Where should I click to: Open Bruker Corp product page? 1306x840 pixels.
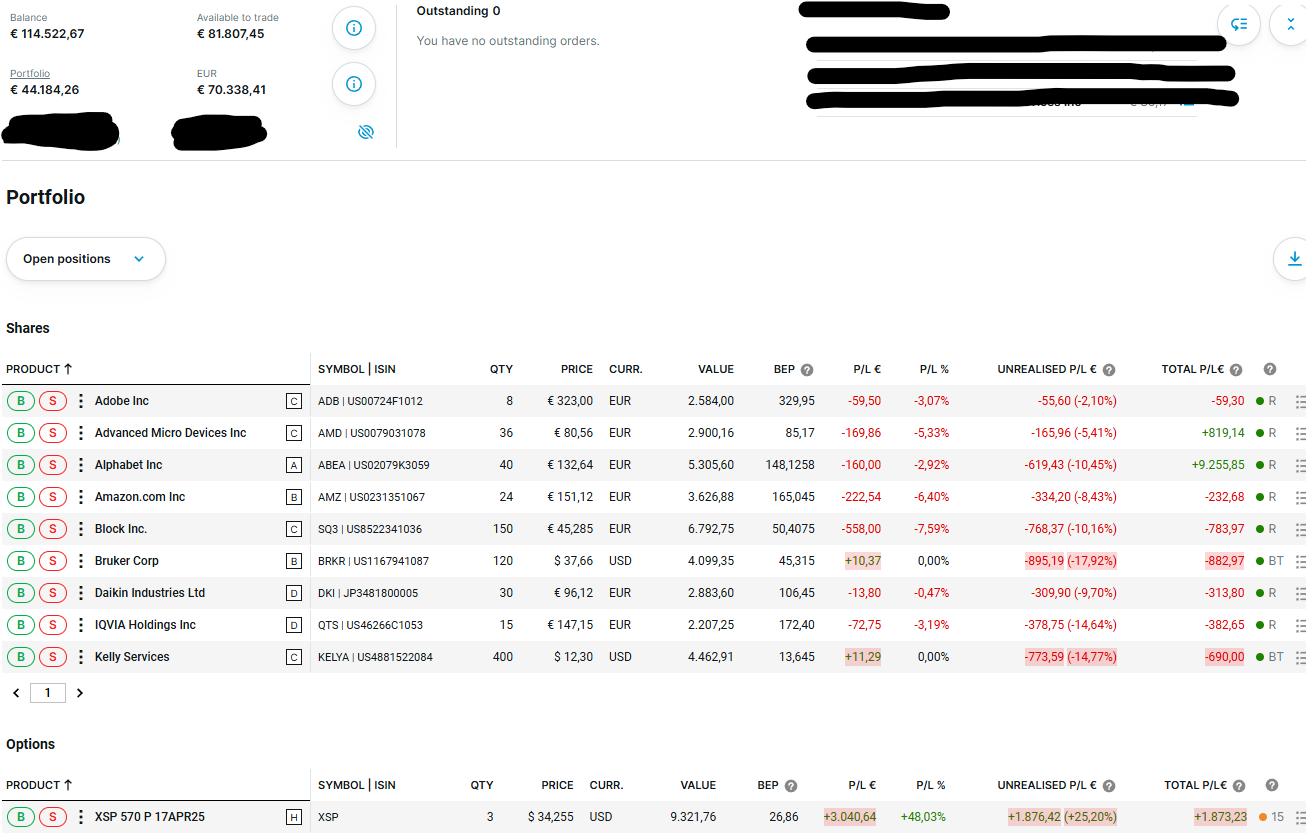tap(127, 561)
